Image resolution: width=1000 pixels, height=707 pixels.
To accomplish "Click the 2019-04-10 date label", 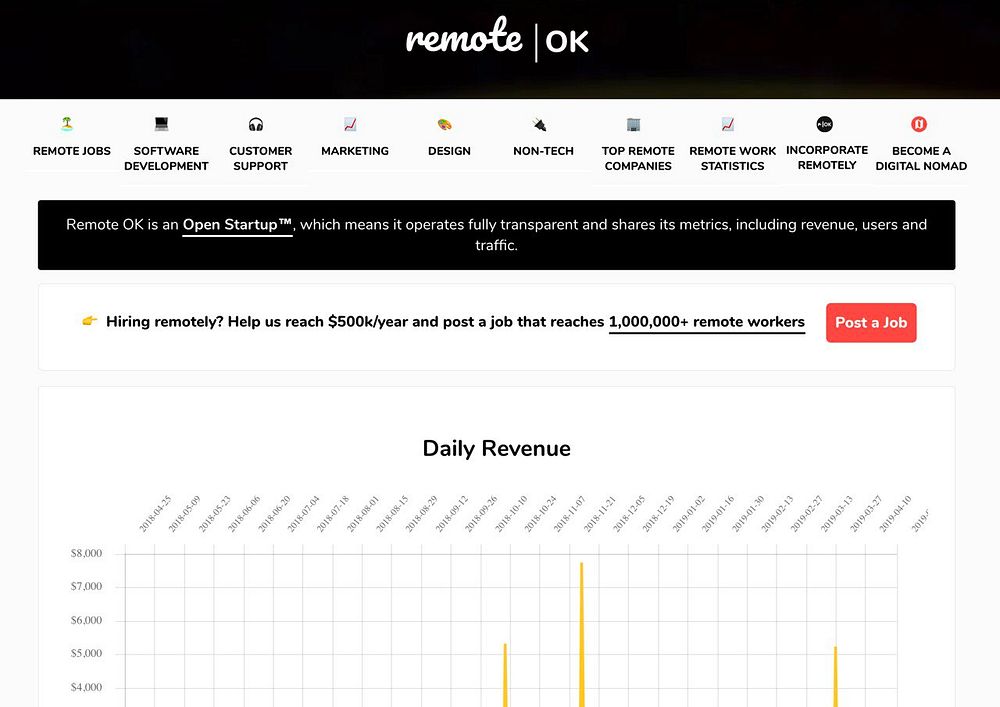I will [x=895, y=514].
